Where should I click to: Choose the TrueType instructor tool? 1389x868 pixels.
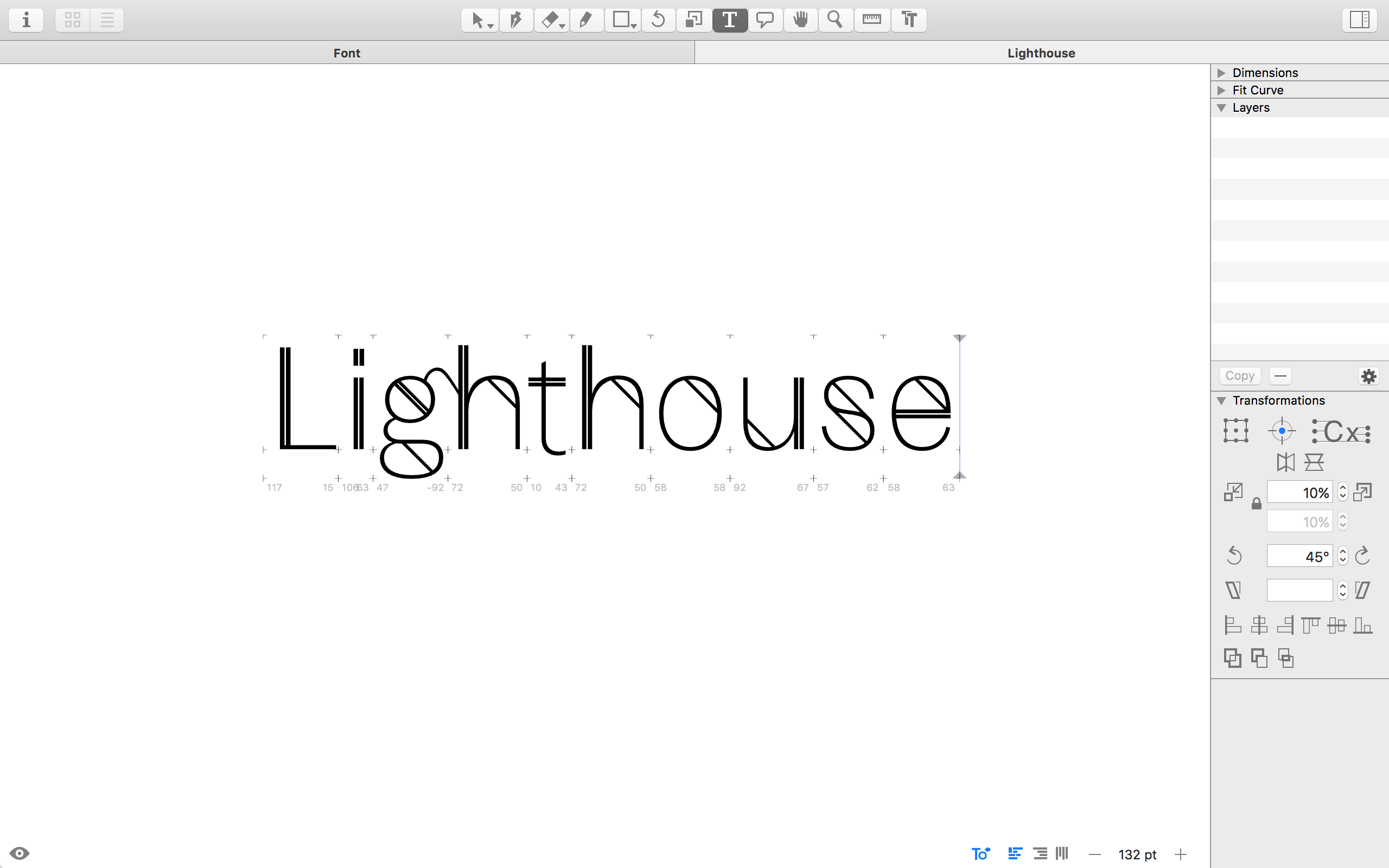[x=909, y=20]
